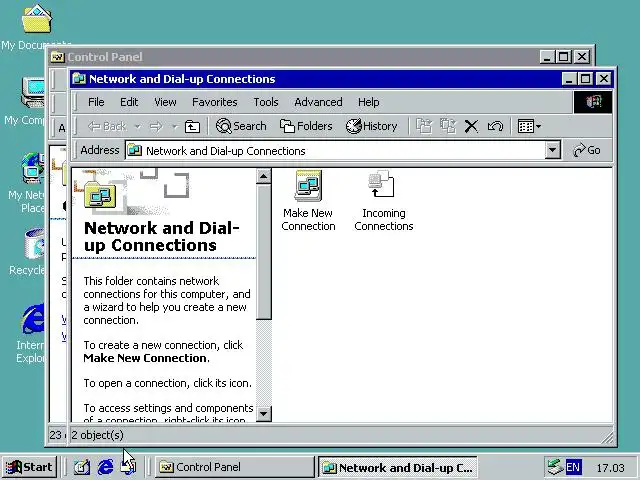Open the File menu
The image size is (640, 480).
pos(96,102)
